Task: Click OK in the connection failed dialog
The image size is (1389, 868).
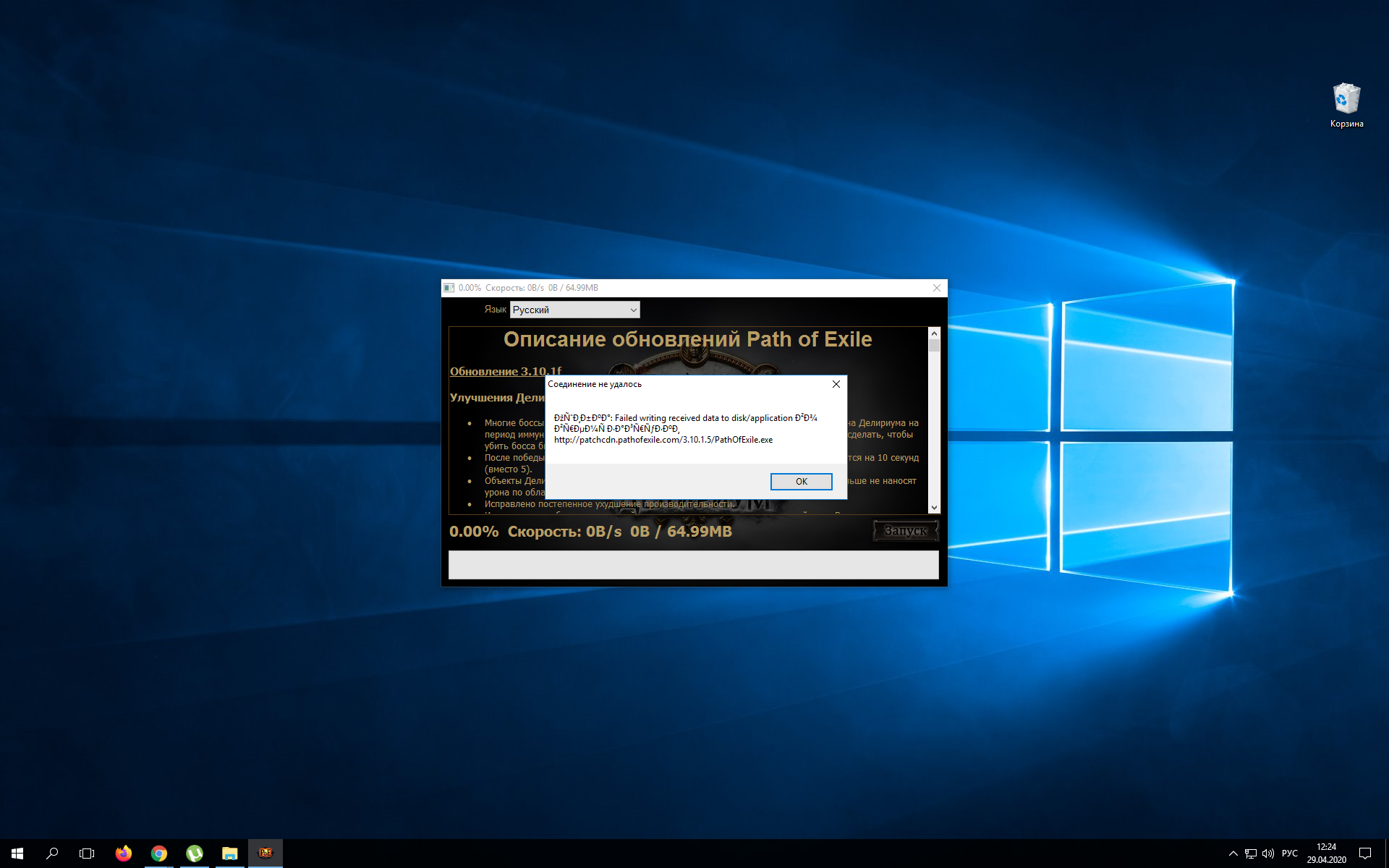Action: (x=801, y=482)
